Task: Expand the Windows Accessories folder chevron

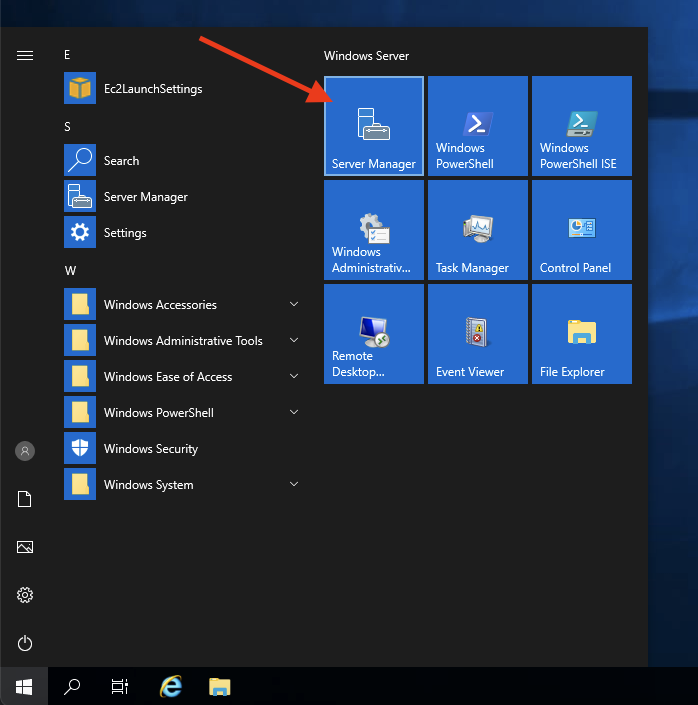Action: click(x=294, y=304)
